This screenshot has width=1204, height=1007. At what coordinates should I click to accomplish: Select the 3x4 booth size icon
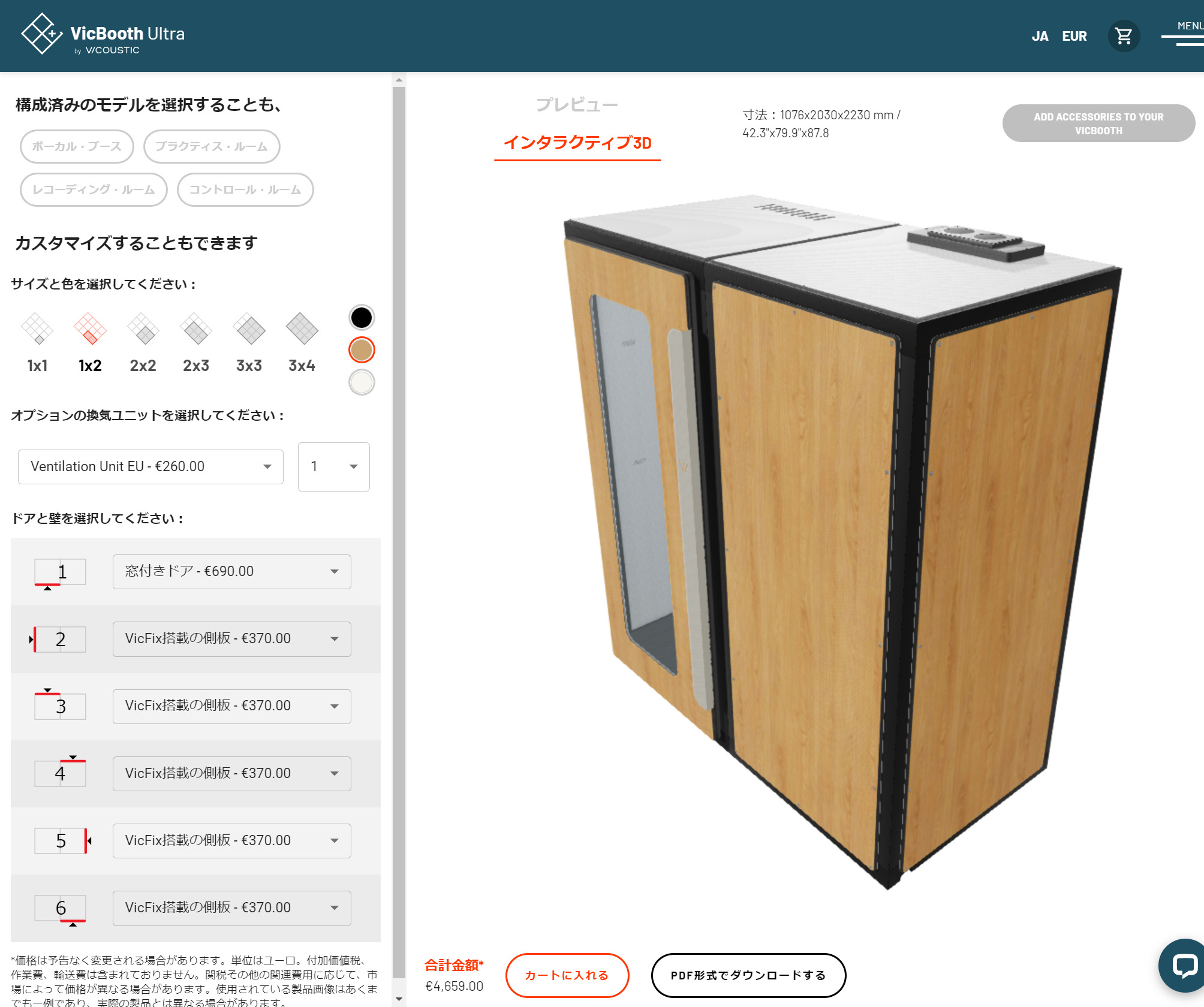(x=302, y=329)
